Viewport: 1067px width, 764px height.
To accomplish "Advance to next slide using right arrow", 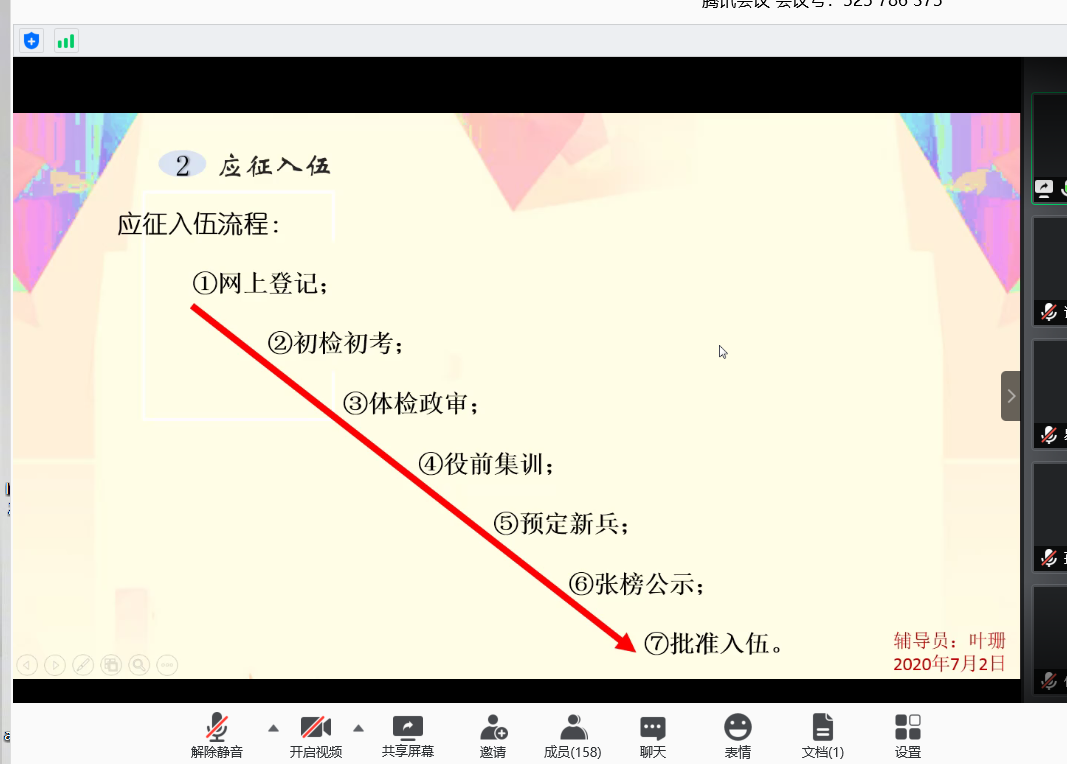I will pos(55,664).
